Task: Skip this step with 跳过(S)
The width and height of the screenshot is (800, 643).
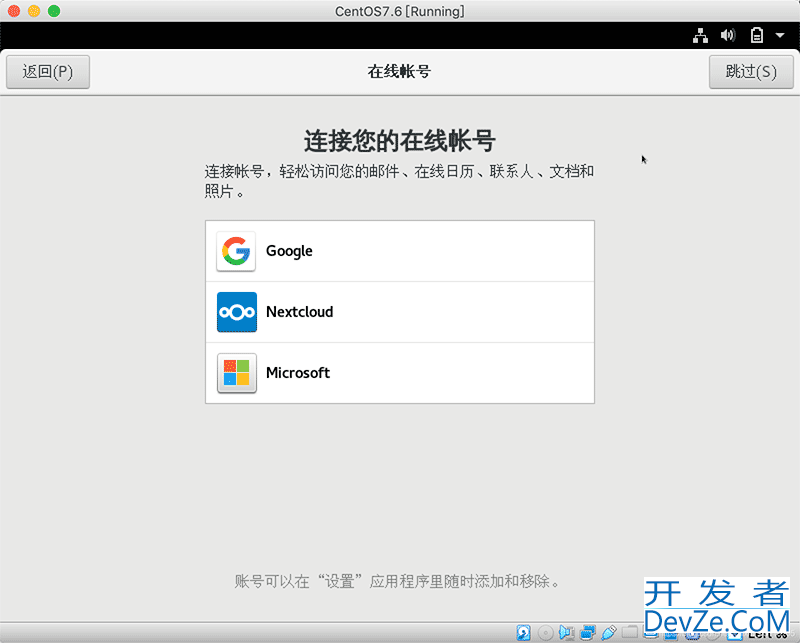Action: [751, 72]
